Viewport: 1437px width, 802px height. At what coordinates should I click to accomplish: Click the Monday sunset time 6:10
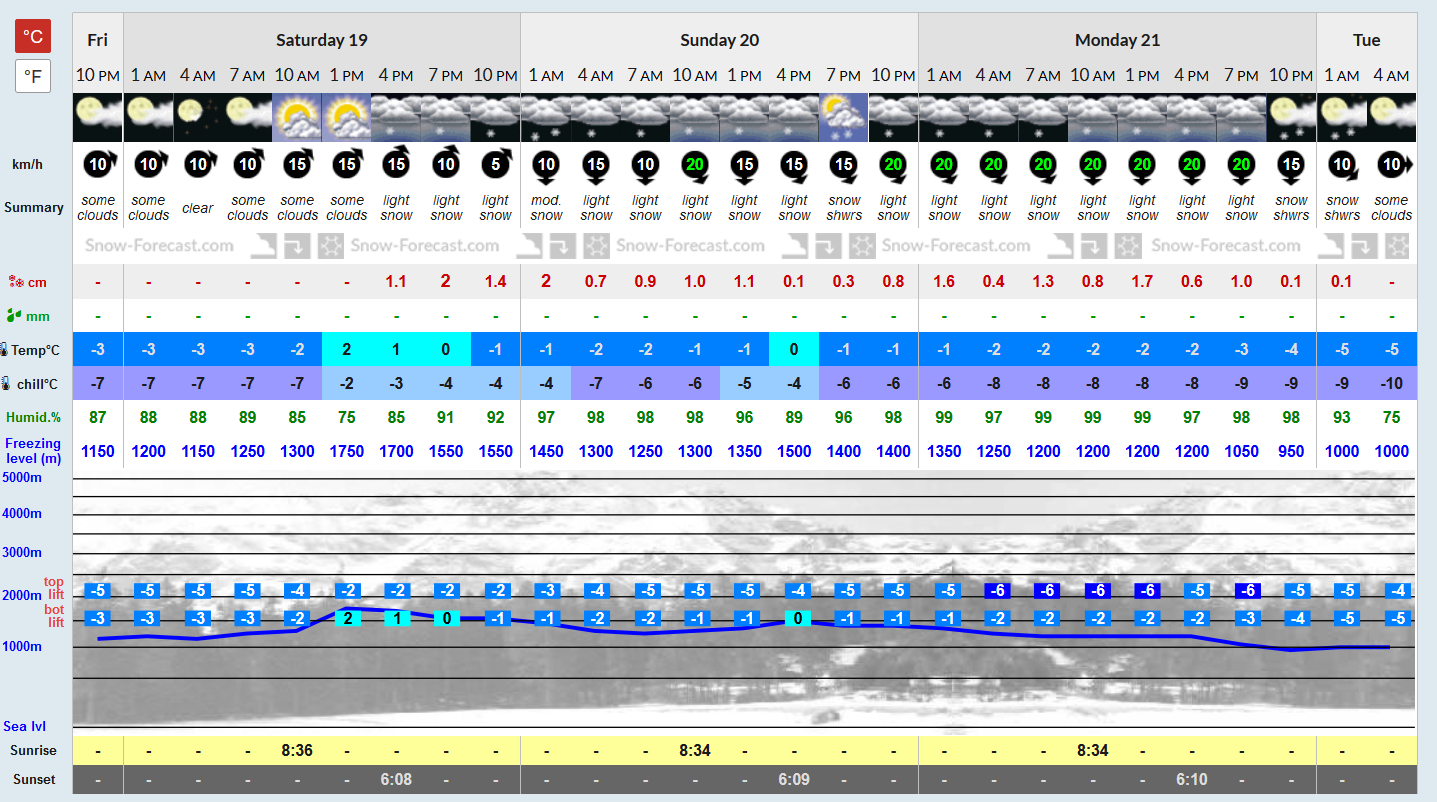1192,779
